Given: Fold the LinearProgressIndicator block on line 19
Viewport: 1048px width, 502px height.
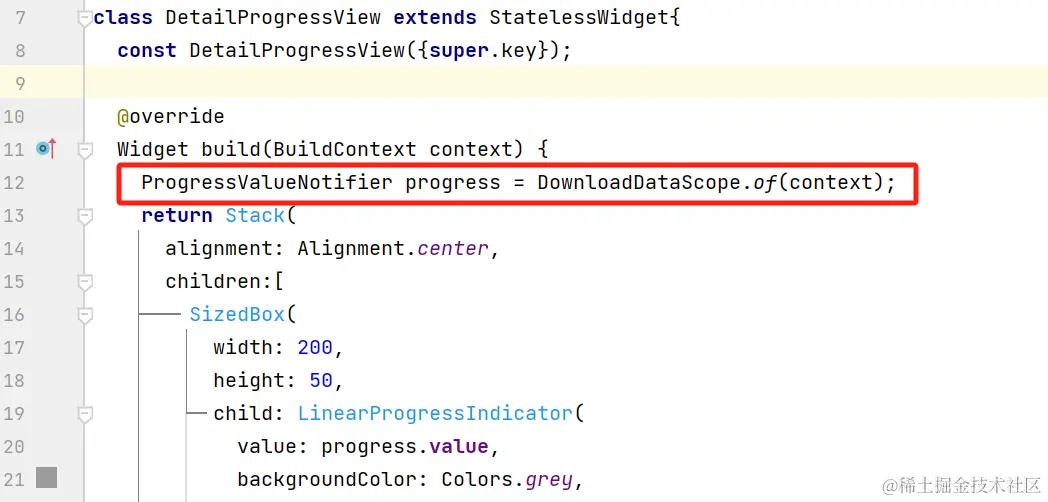Looking at the screenshot, I should point(85,413).
